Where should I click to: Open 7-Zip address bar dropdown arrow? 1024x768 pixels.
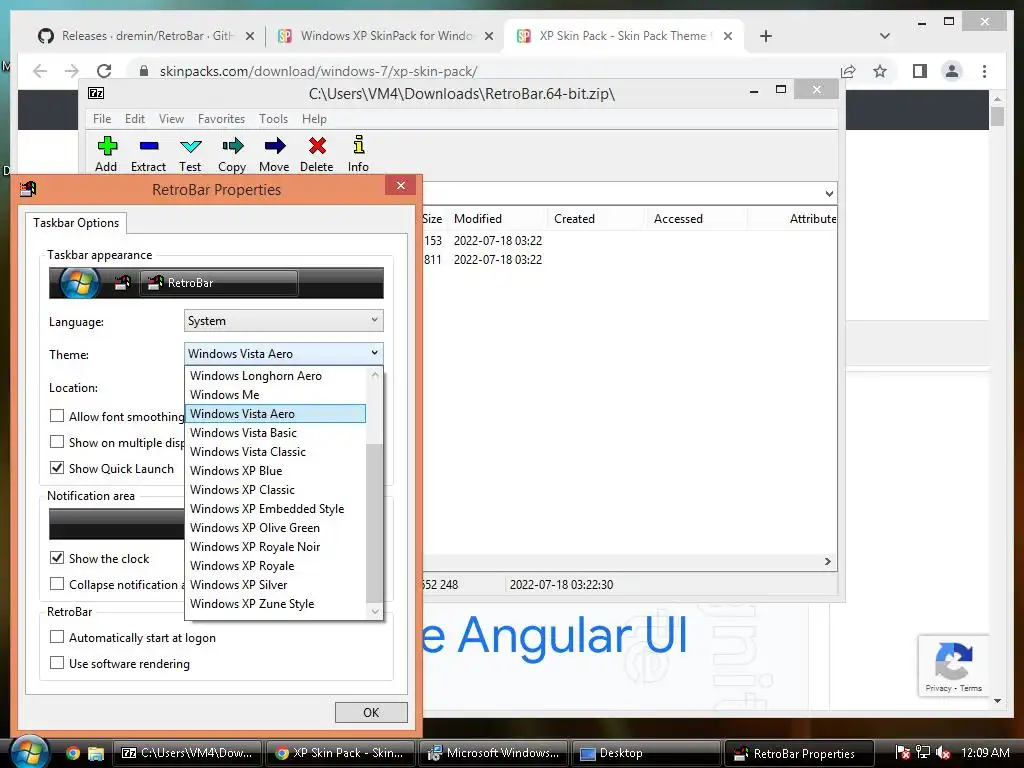tap(829, 193)
